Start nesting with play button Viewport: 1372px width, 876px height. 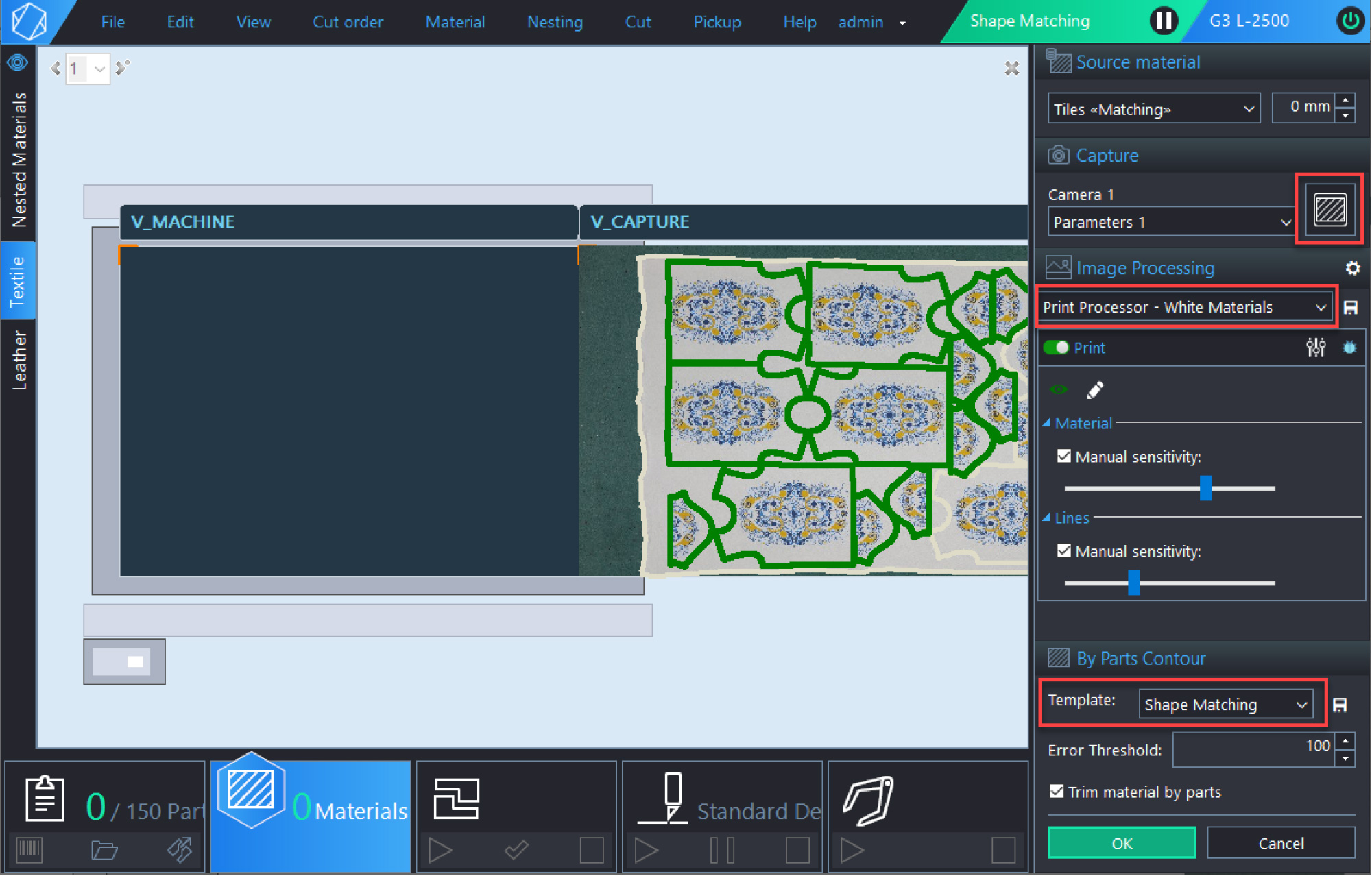point(440,851)
